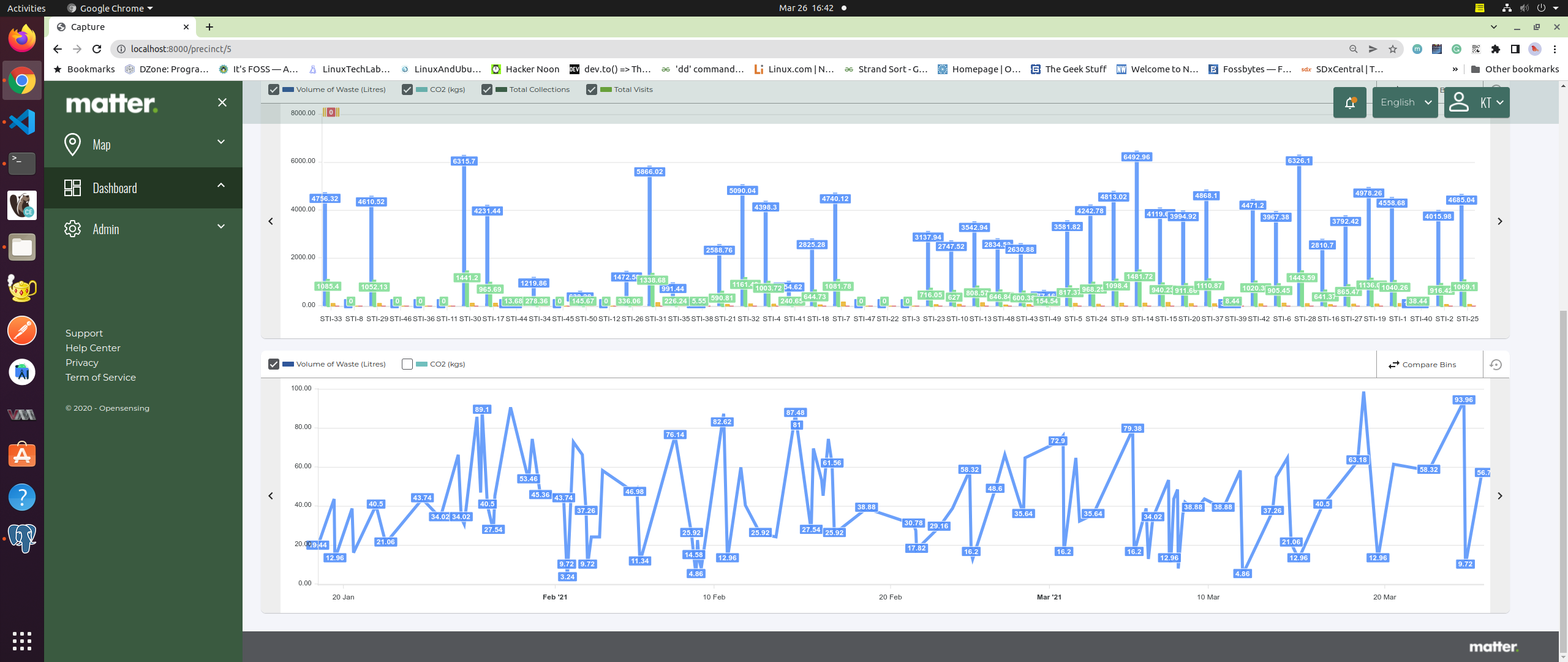Image resolution: width=1568 pixels, height=662 pixels.
Task: Click the Volume of Waste color swatch
Action: [288, 89]
